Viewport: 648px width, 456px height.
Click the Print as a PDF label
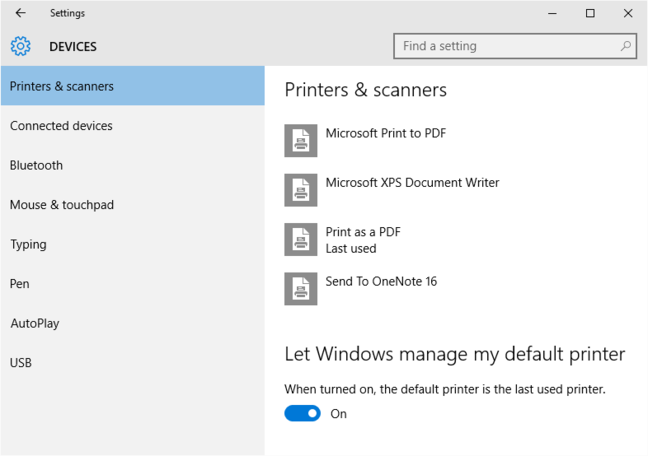click(363, 232)
